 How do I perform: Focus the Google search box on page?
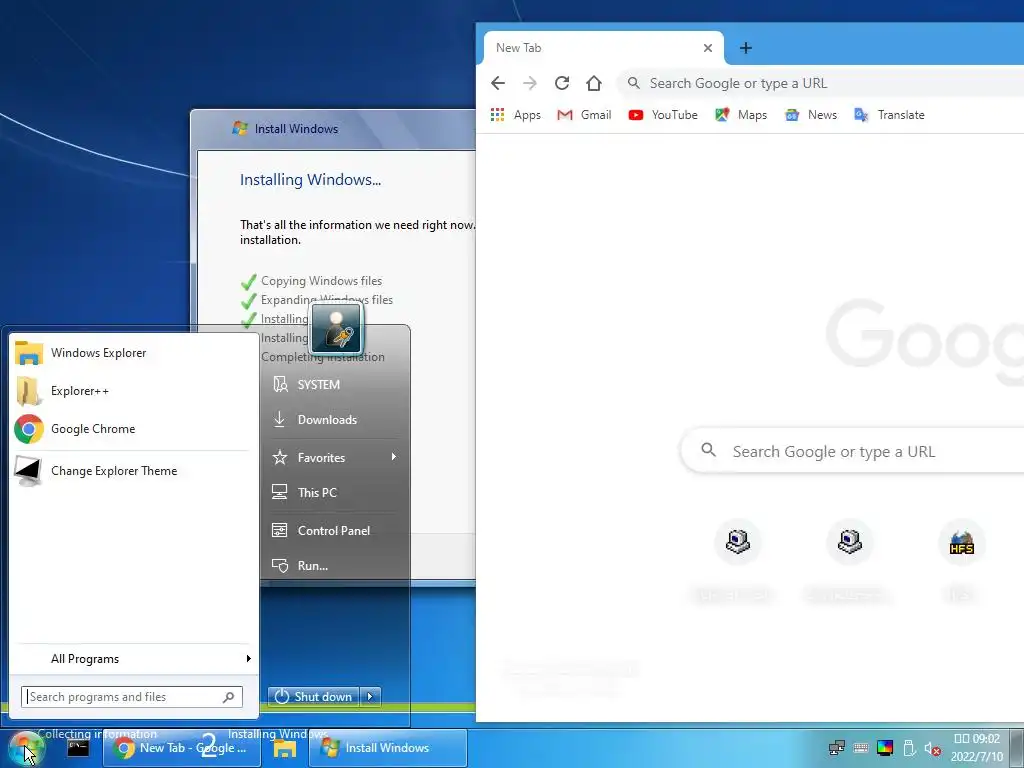point(852,451)
